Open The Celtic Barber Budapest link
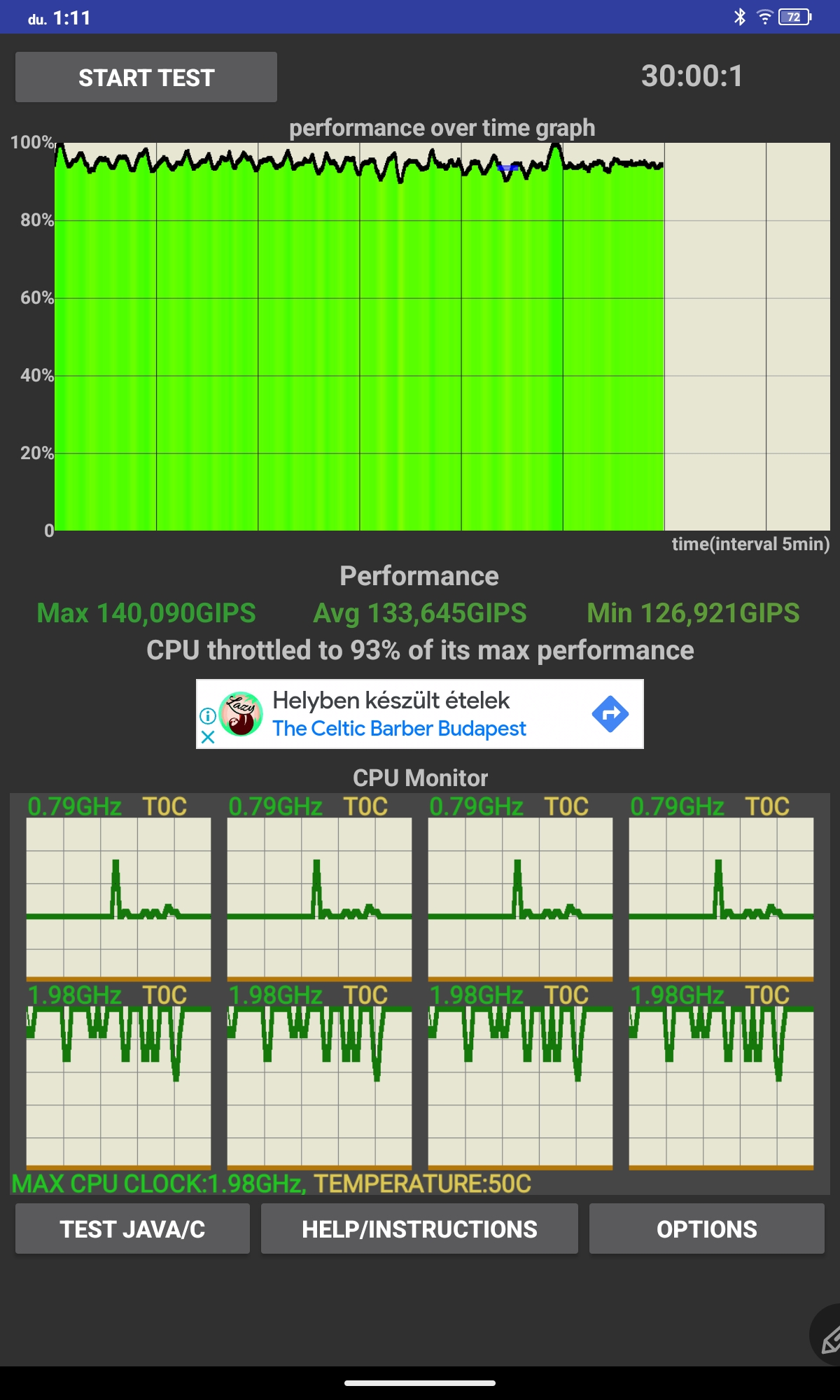 (399, 729)
